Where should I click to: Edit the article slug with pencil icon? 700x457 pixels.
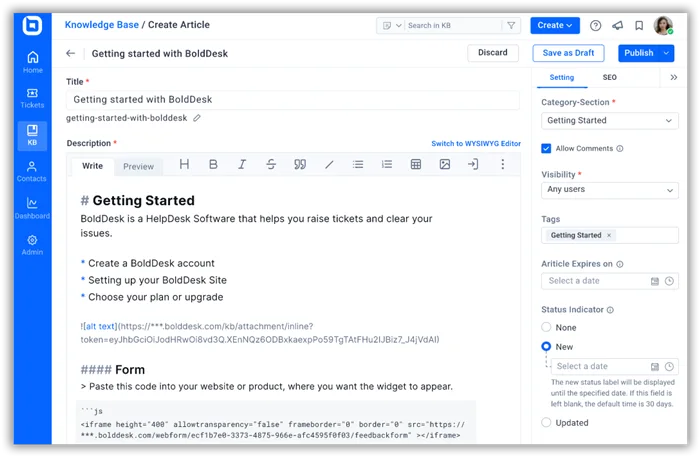pos(197,118)
